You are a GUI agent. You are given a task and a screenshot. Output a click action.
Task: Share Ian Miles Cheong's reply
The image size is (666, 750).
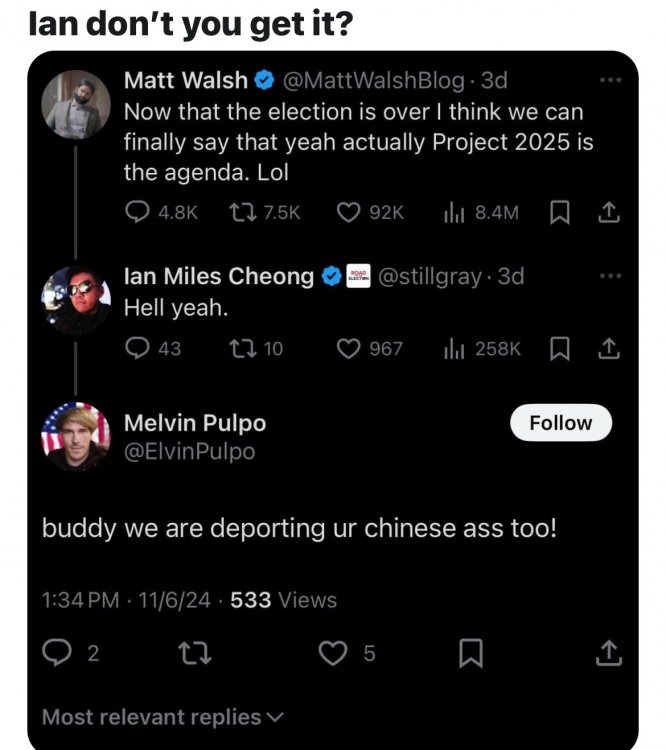[608, 347]
